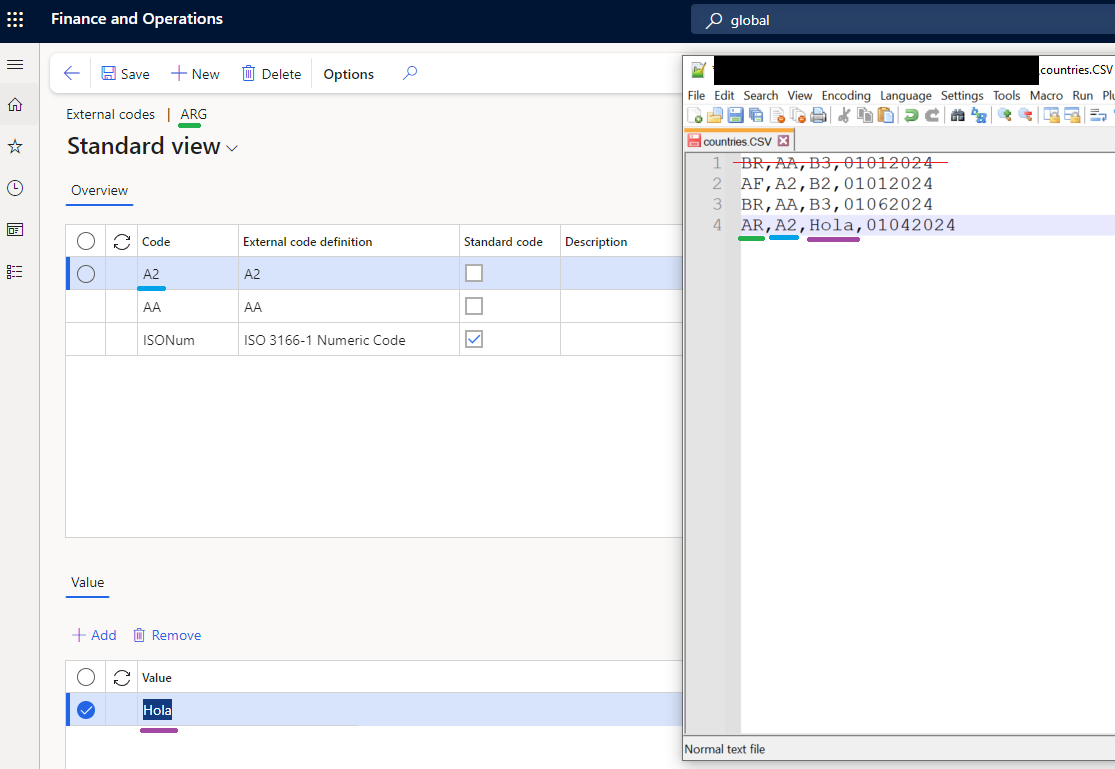Image resolution: width=1115 pixels, height=769 pixels.
Task: Uncheck Standard code for ISONum row
Action: pyautogui.click(x=473, y=338)
